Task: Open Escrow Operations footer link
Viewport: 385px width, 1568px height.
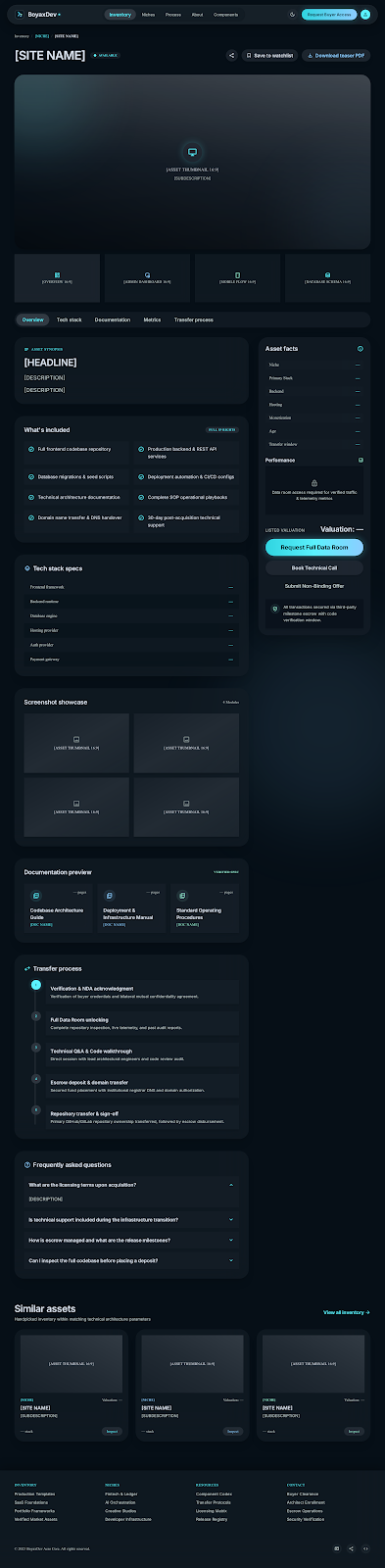Action: pos(305,1510)
